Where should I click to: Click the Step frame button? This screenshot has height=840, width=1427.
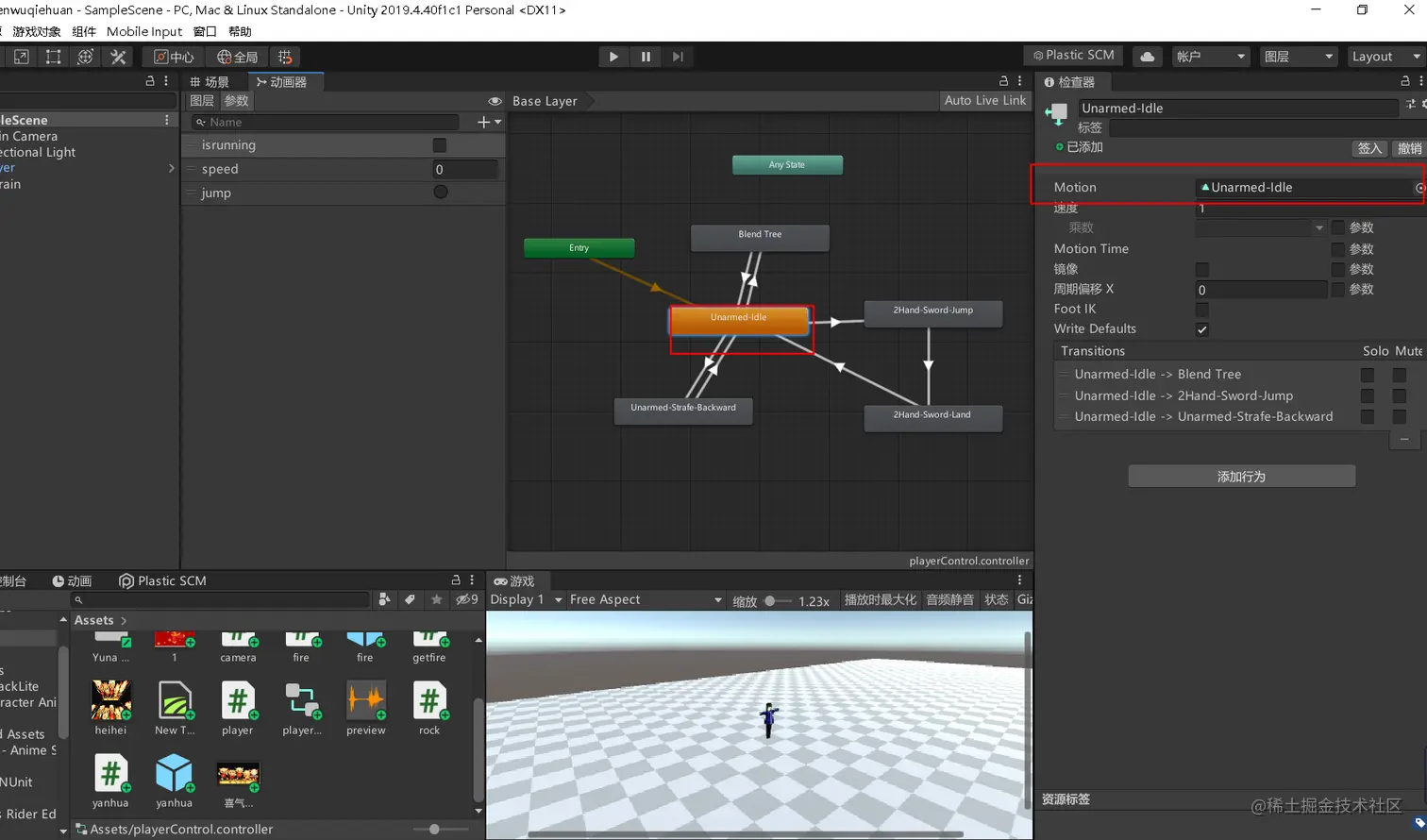click(678, 57)
